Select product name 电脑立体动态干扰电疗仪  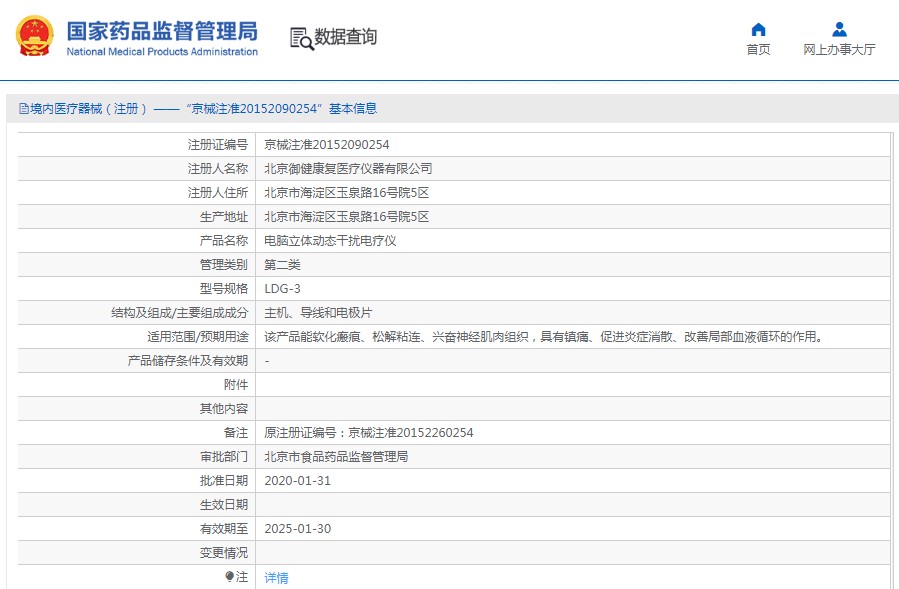[330, 241]
